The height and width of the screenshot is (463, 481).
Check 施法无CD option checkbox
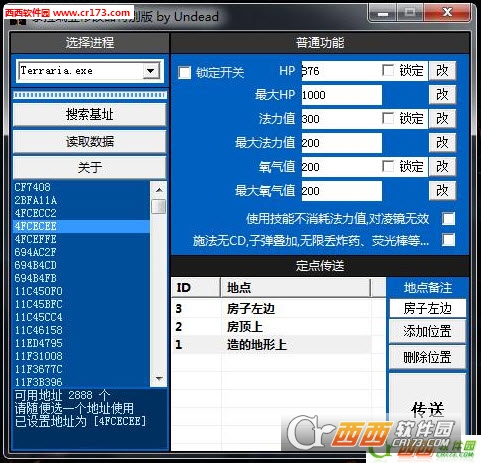[x=448, y=240]
